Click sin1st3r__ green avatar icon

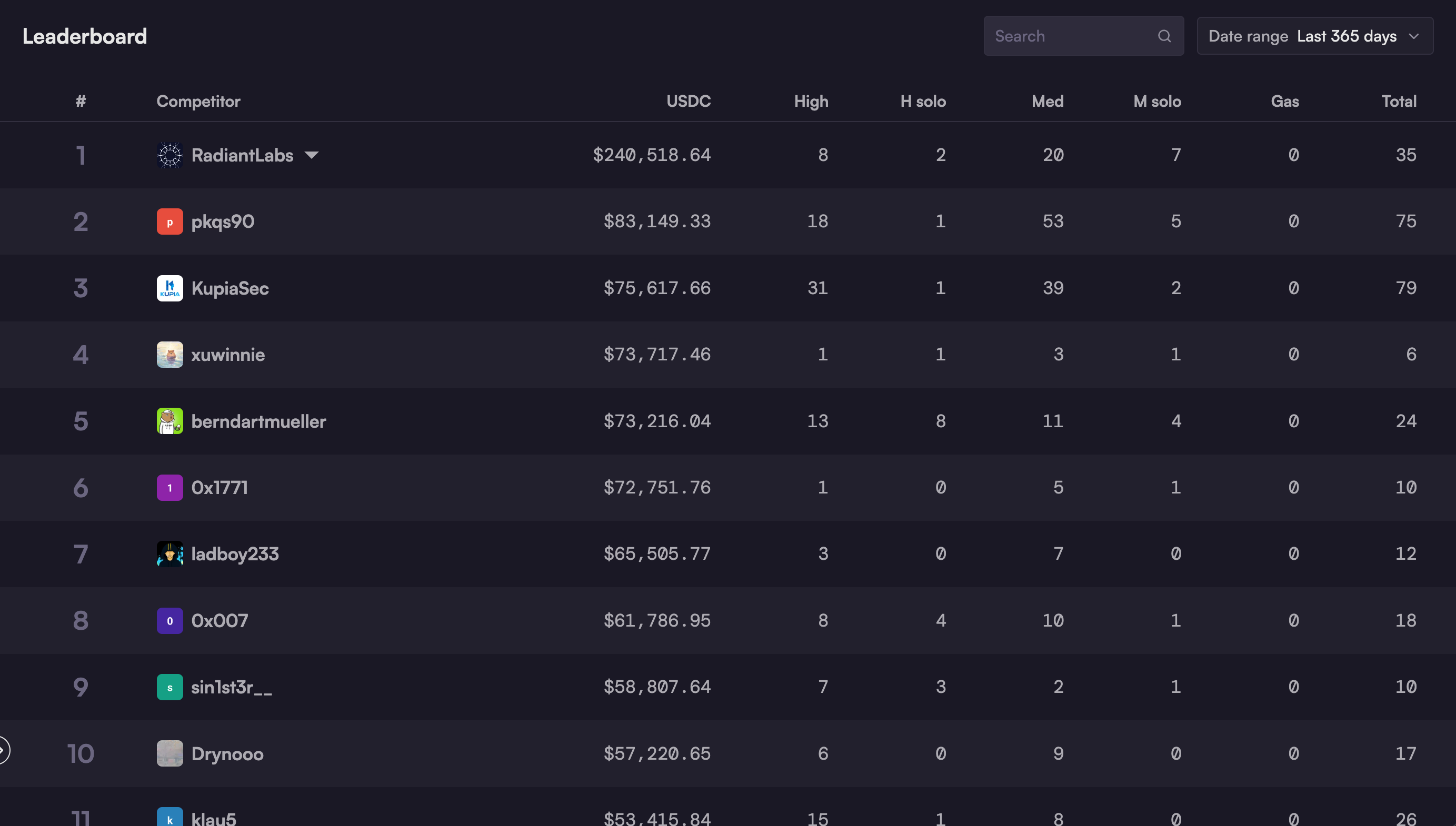click(x=169, y=687)
